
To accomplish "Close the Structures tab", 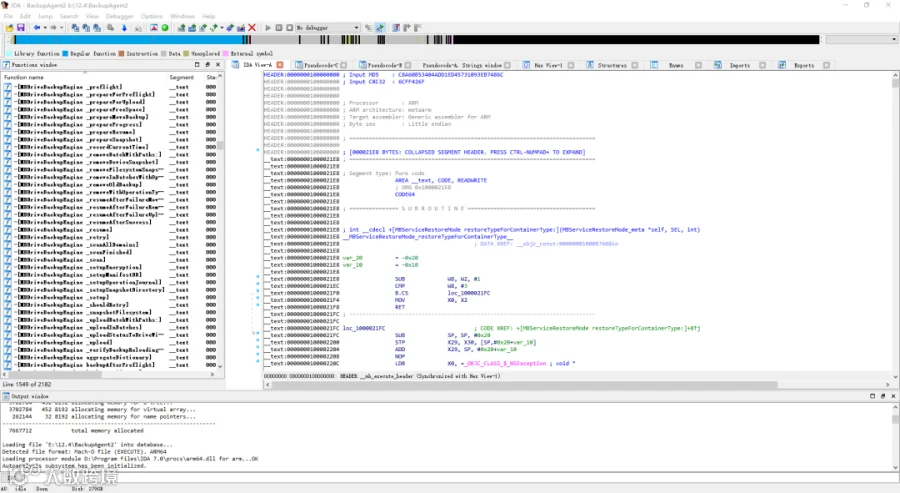I will (635, 65).
